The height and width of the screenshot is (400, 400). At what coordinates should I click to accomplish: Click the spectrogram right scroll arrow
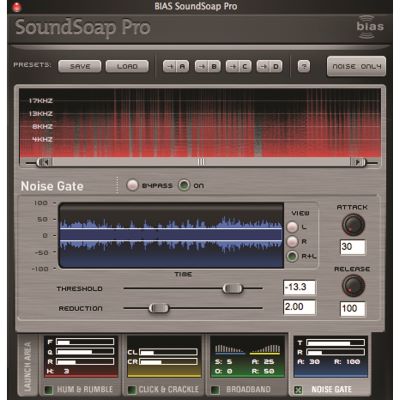tap(358, 162)
